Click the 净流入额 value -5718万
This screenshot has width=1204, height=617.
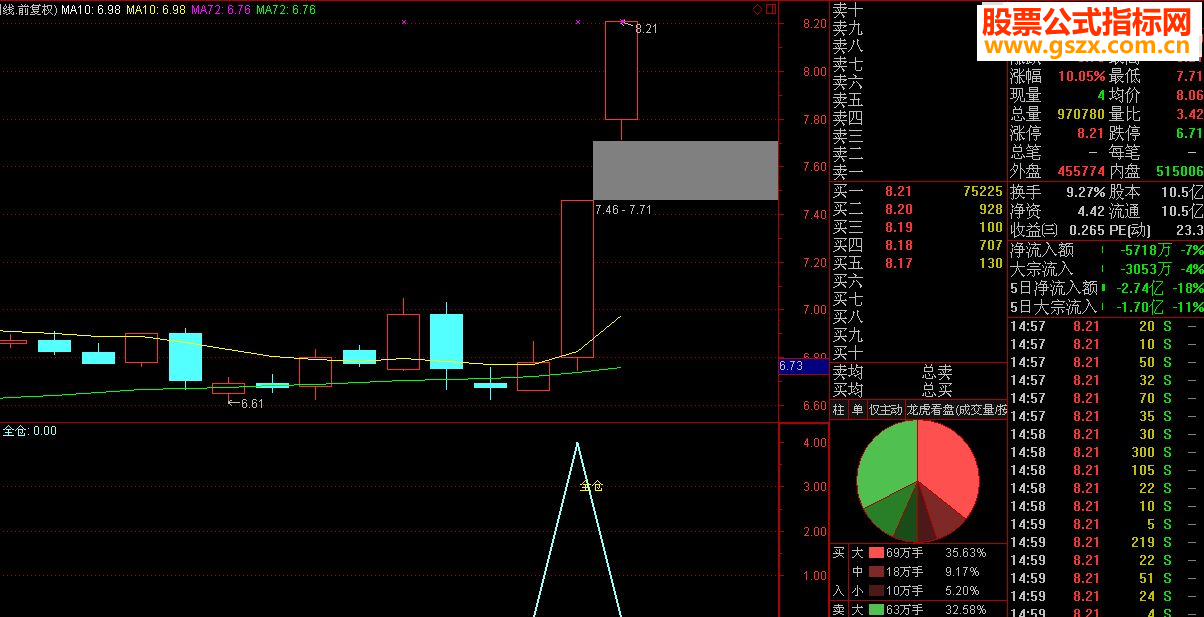point(1146,250)
